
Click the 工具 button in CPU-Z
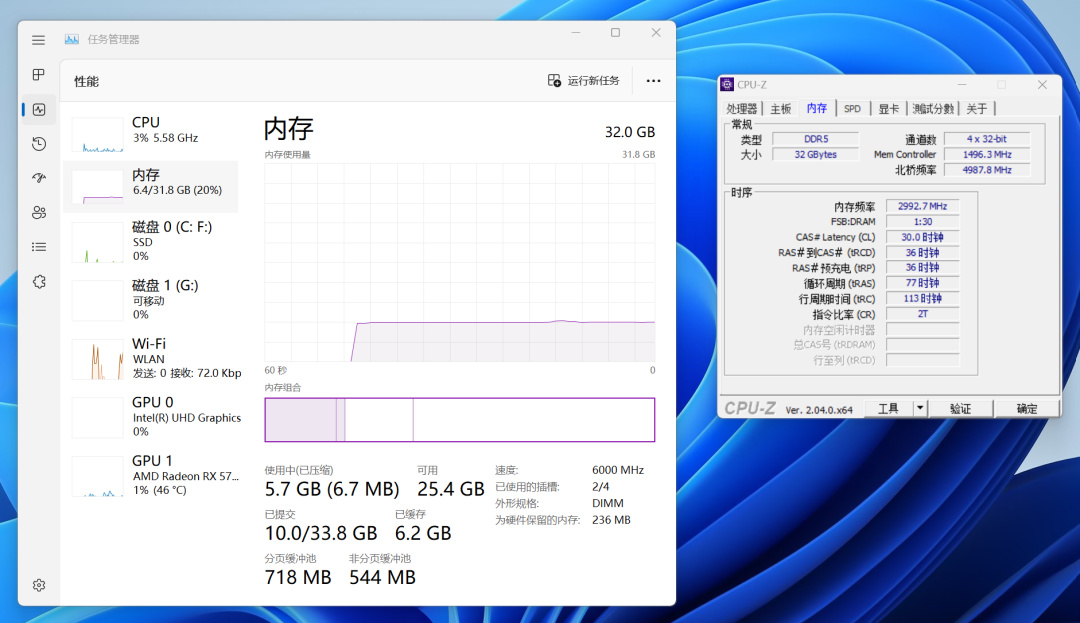pos(888,409)
